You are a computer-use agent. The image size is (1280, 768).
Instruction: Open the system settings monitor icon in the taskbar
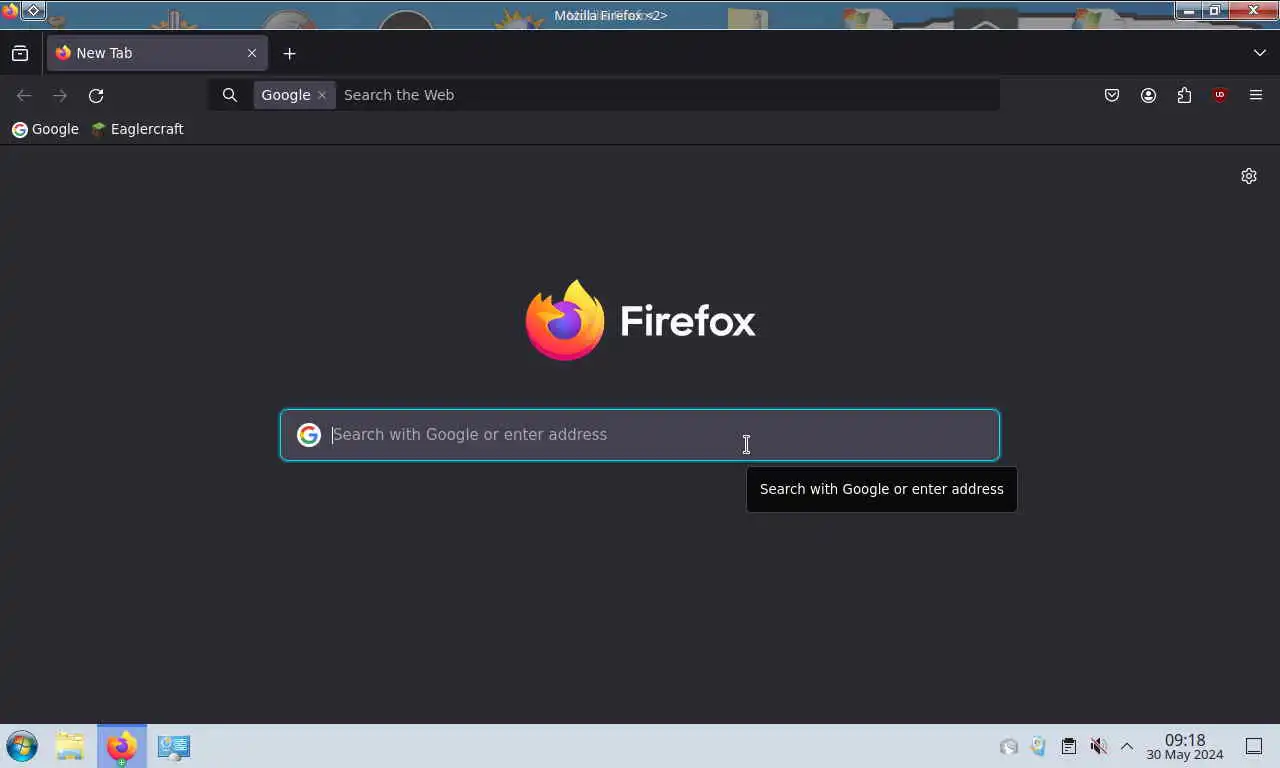(x=174, y=746)
